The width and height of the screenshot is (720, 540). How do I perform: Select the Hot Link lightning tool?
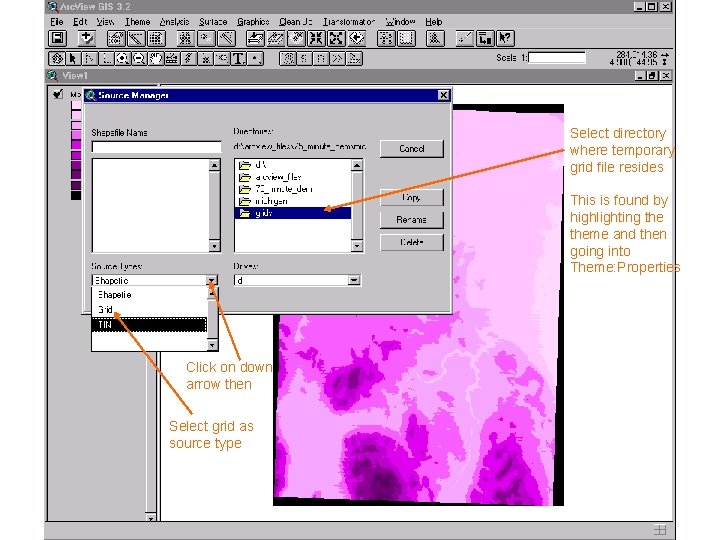tap(189, 58)
